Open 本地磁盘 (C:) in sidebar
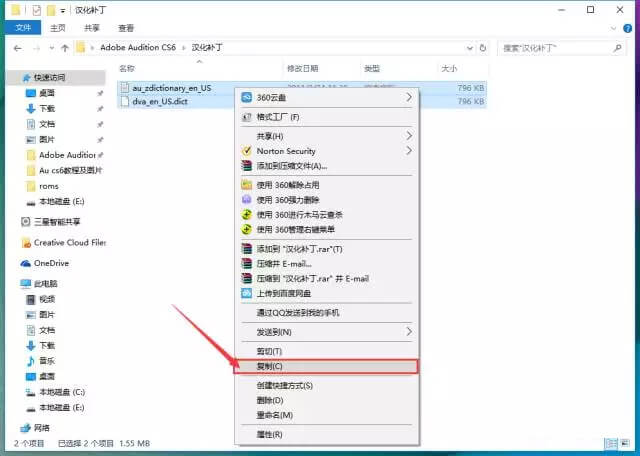The image size is (640, 456). pos(62,392)
